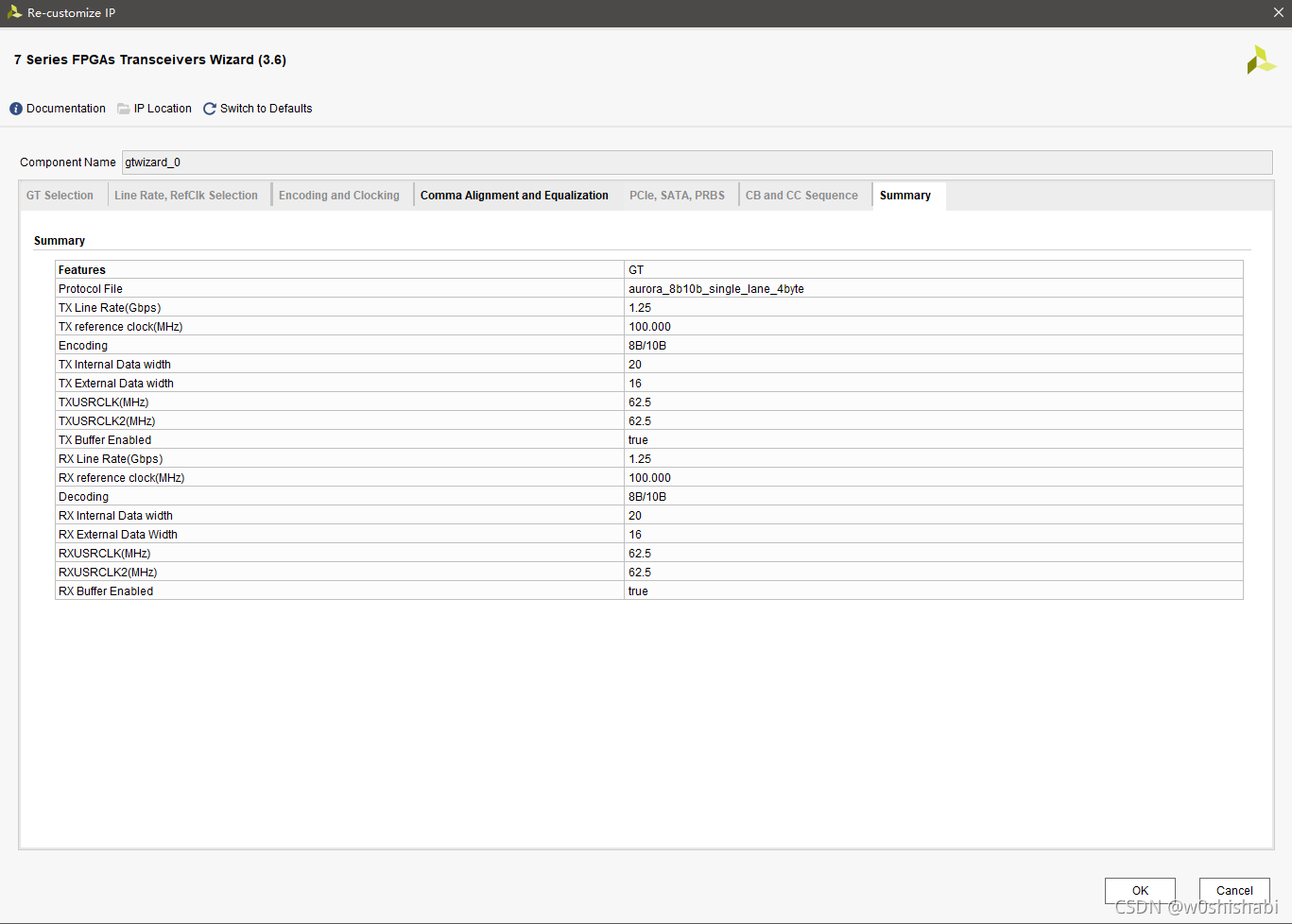Close the Re-customize IP window
This screenshot has height=924, width=1292.
1278,12
